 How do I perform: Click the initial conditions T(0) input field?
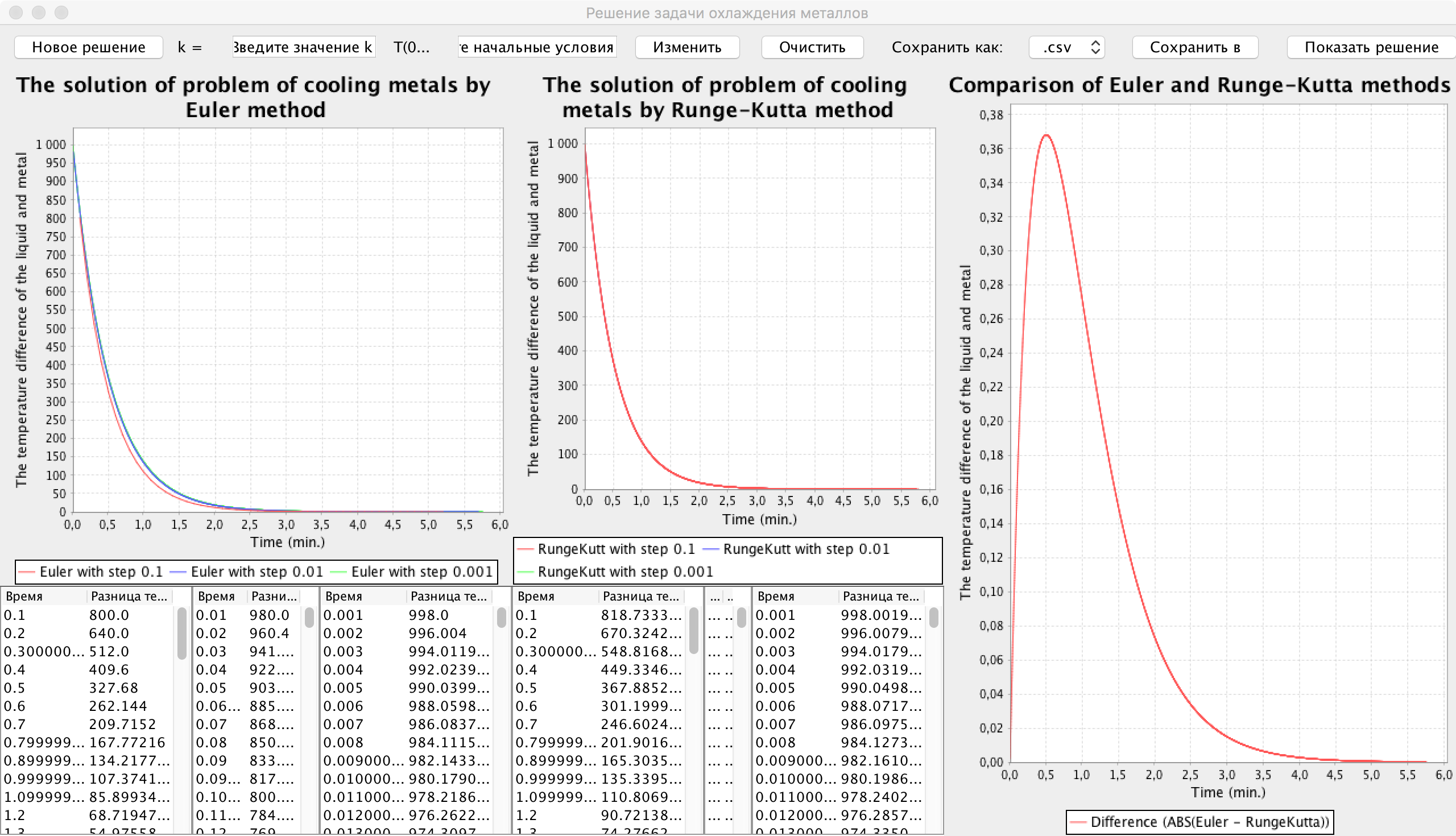pyautogui.click(x=537, y=47)
